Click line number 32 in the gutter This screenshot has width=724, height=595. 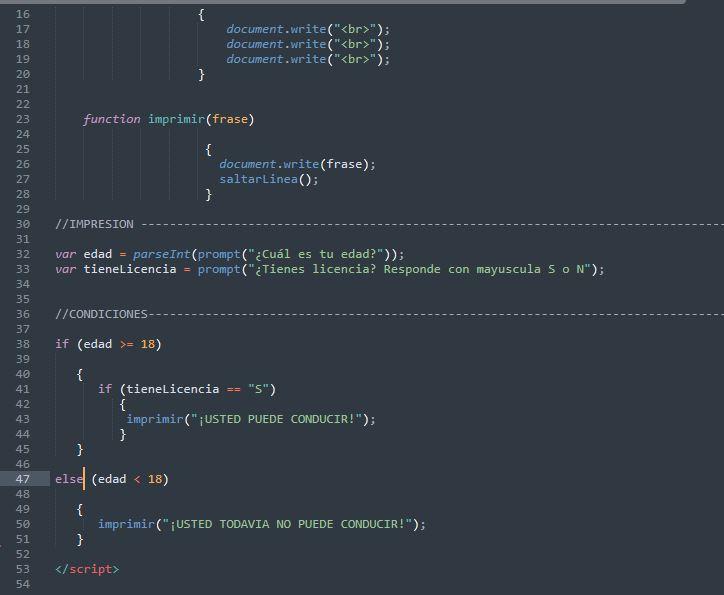pos(23,254)
